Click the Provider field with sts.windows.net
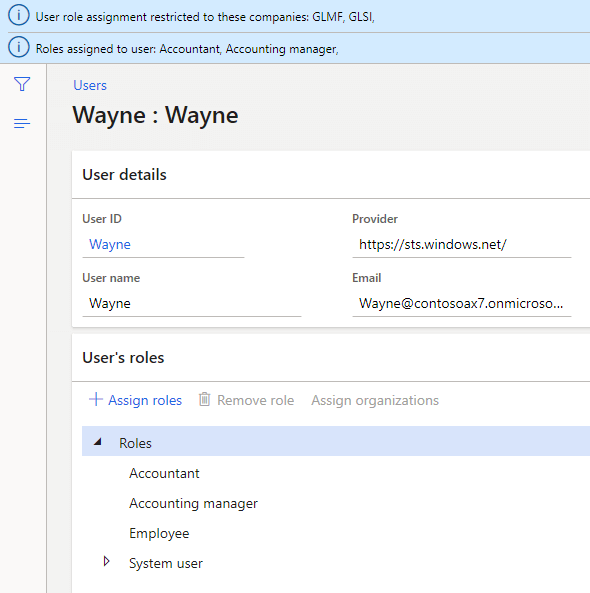The width and height of the screenshot is (590, 593). coord(462,245)
